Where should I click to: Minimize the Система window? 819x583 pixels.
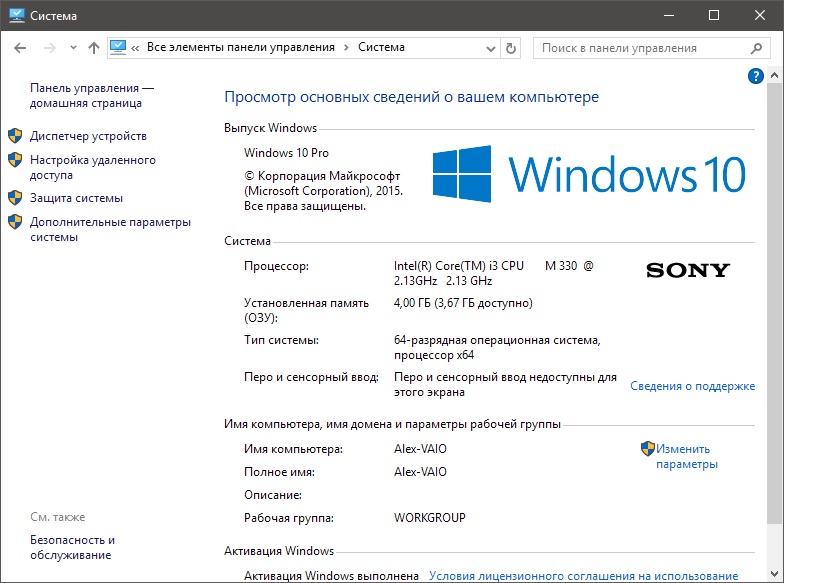tap(669, 16)
